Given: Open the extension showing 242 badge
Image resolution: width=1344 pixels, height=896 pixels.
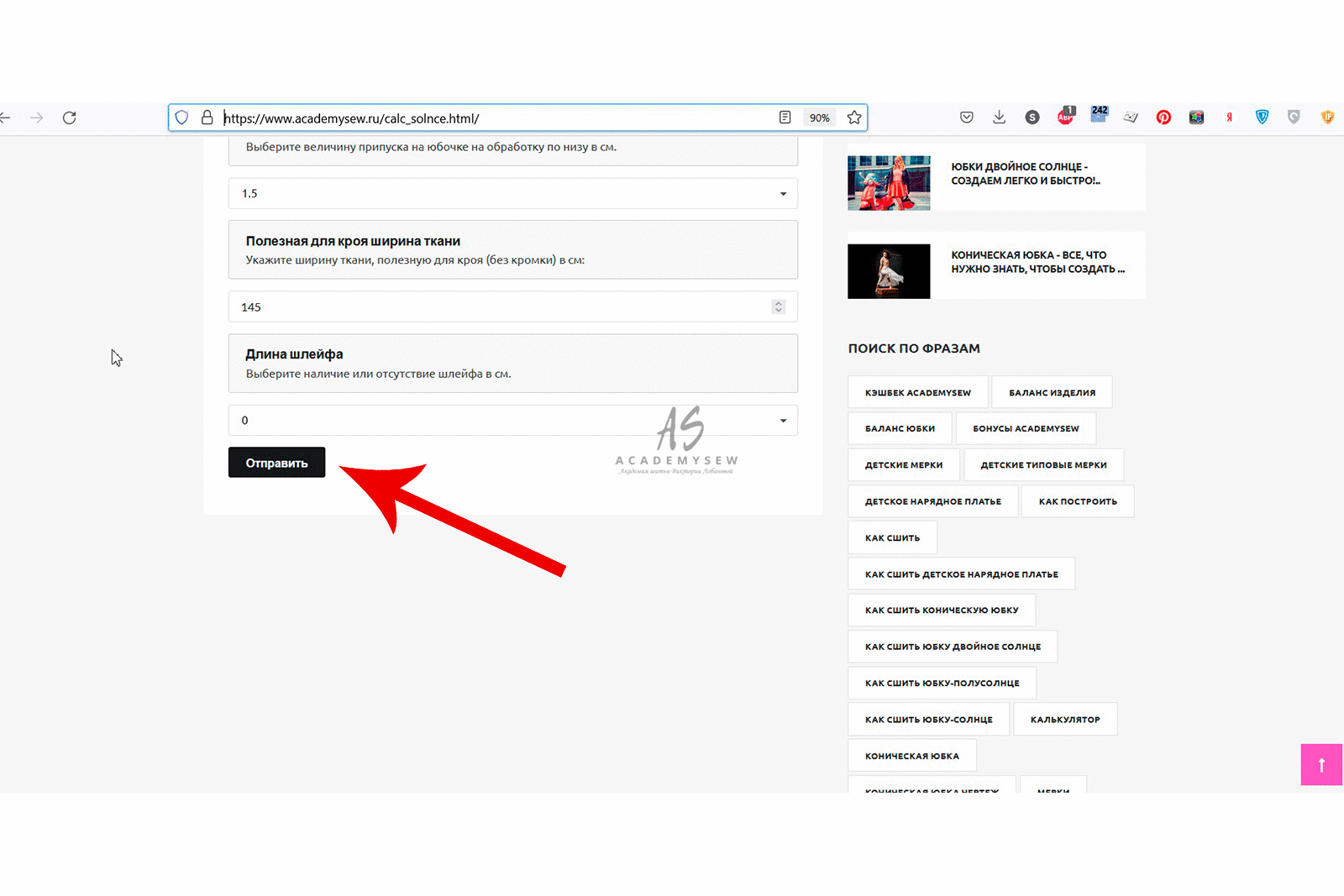Looking at the screenshot, I should click(1099, 115).
